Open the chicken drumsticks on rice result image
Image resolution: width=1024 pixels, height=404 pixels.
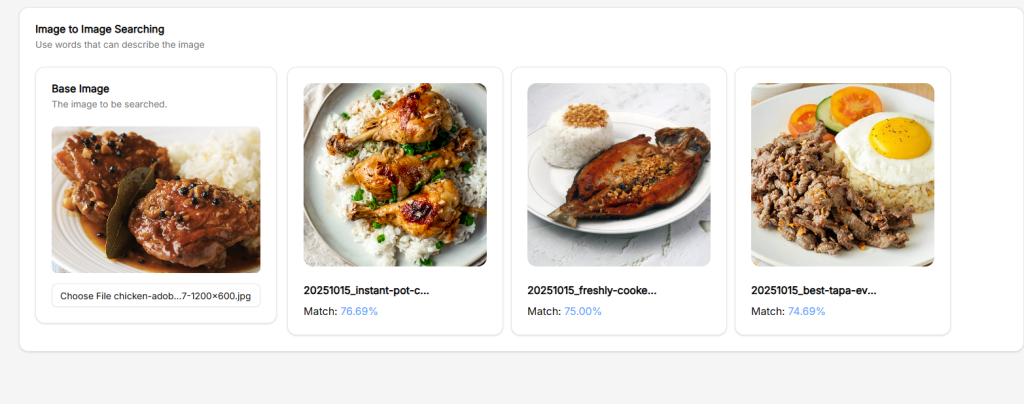click(x=395, y=175)
